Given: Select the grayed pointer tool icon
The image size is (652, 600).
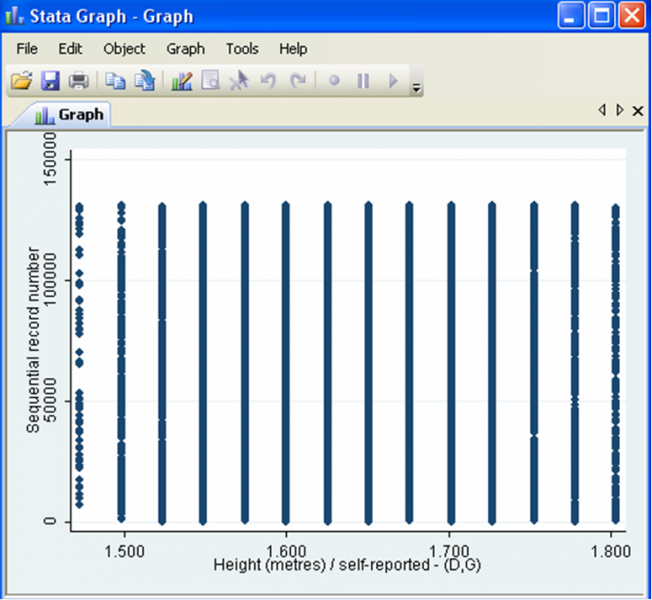Looking at the screenshot, I should tap(238, 81).
